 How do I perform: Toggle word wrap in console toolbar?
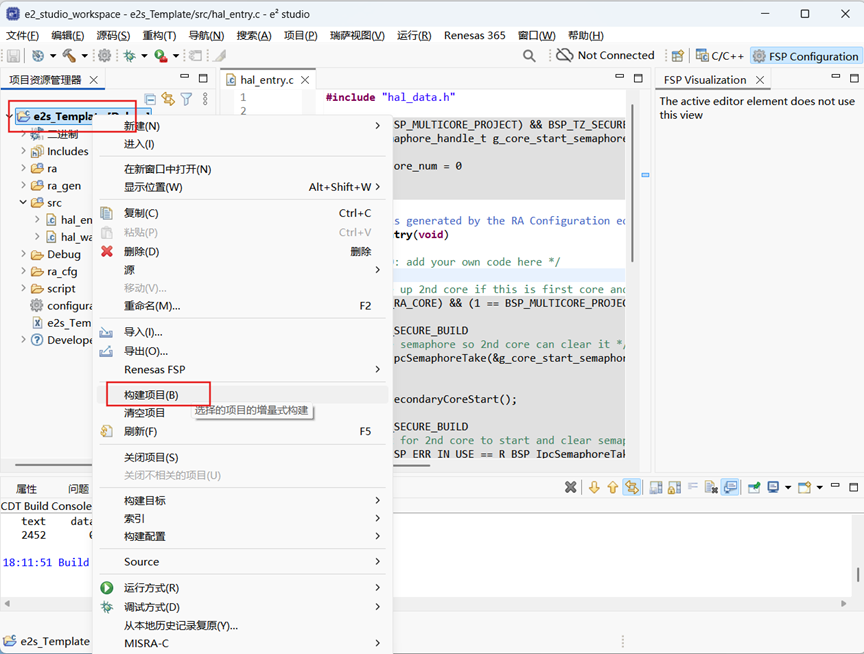[x=693, y=487]
